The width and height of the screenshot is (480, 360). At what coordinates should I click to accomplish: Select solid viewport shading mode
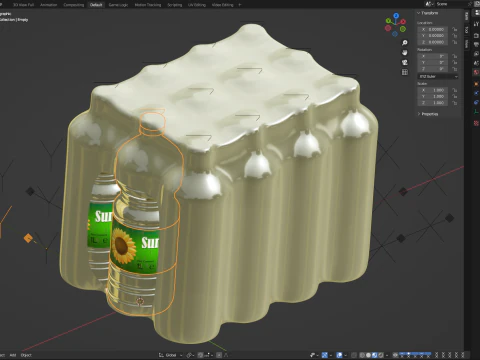click(x=369, y=355)
